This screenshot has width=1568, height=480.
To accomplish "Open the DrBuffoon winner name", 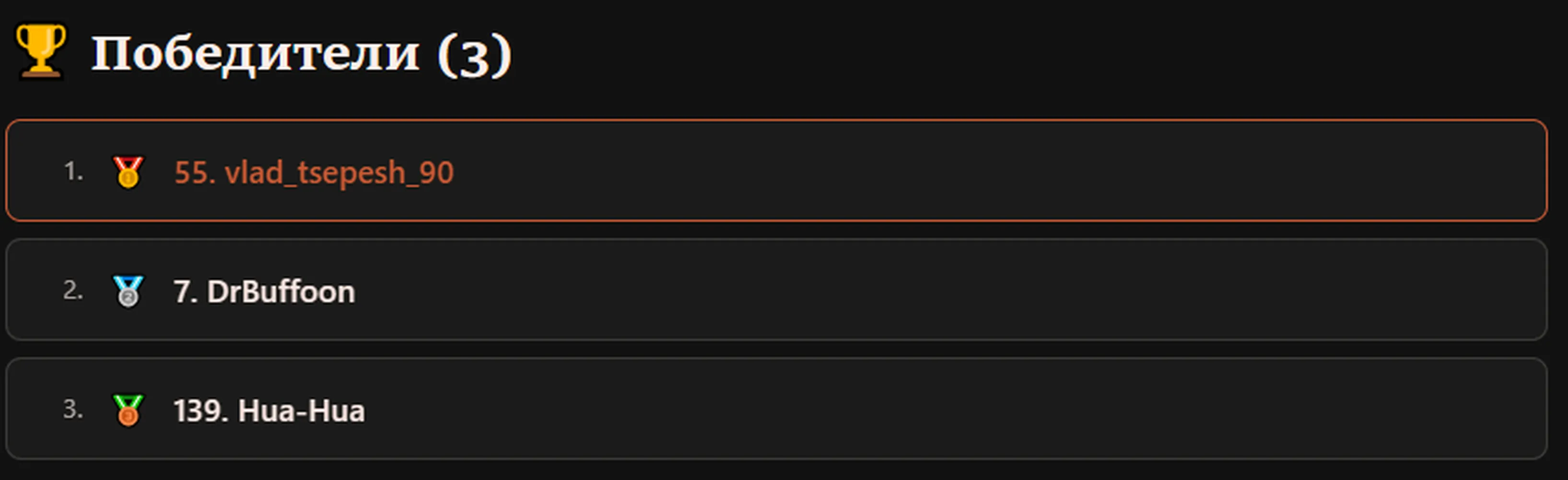I will tap(281, 291).
